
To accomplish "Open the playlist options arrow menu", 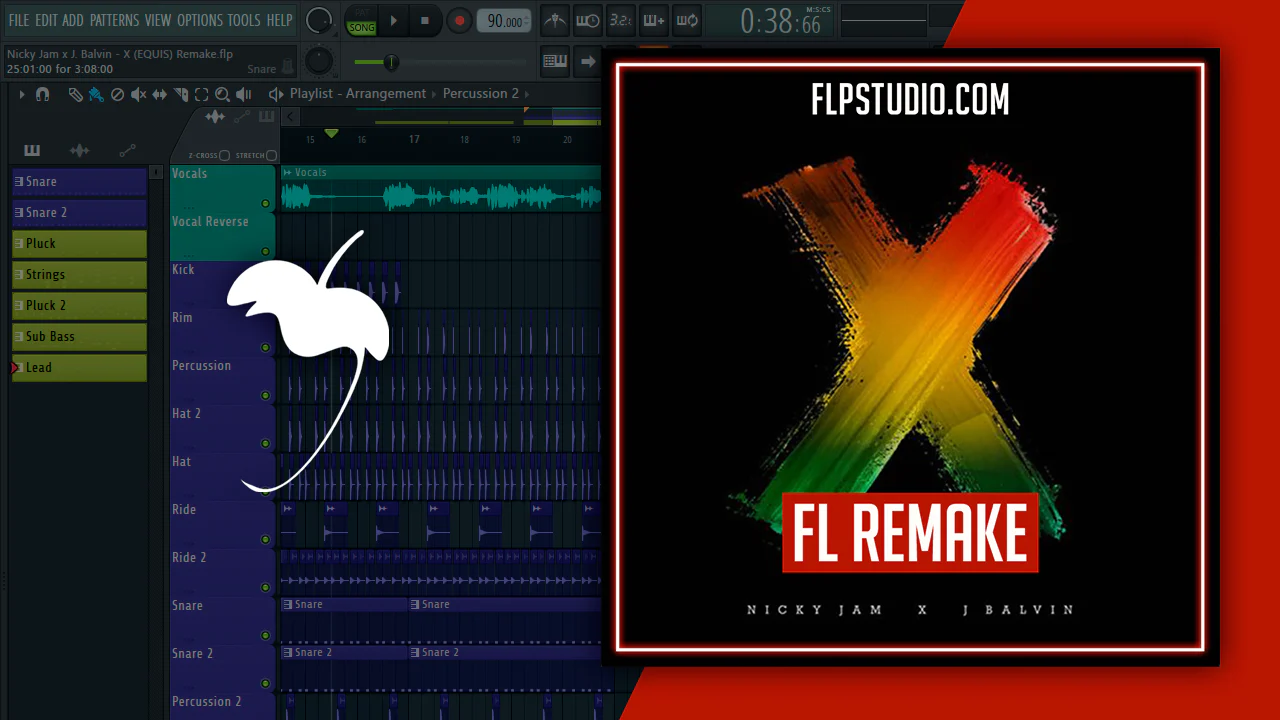I will coord(22,94).
